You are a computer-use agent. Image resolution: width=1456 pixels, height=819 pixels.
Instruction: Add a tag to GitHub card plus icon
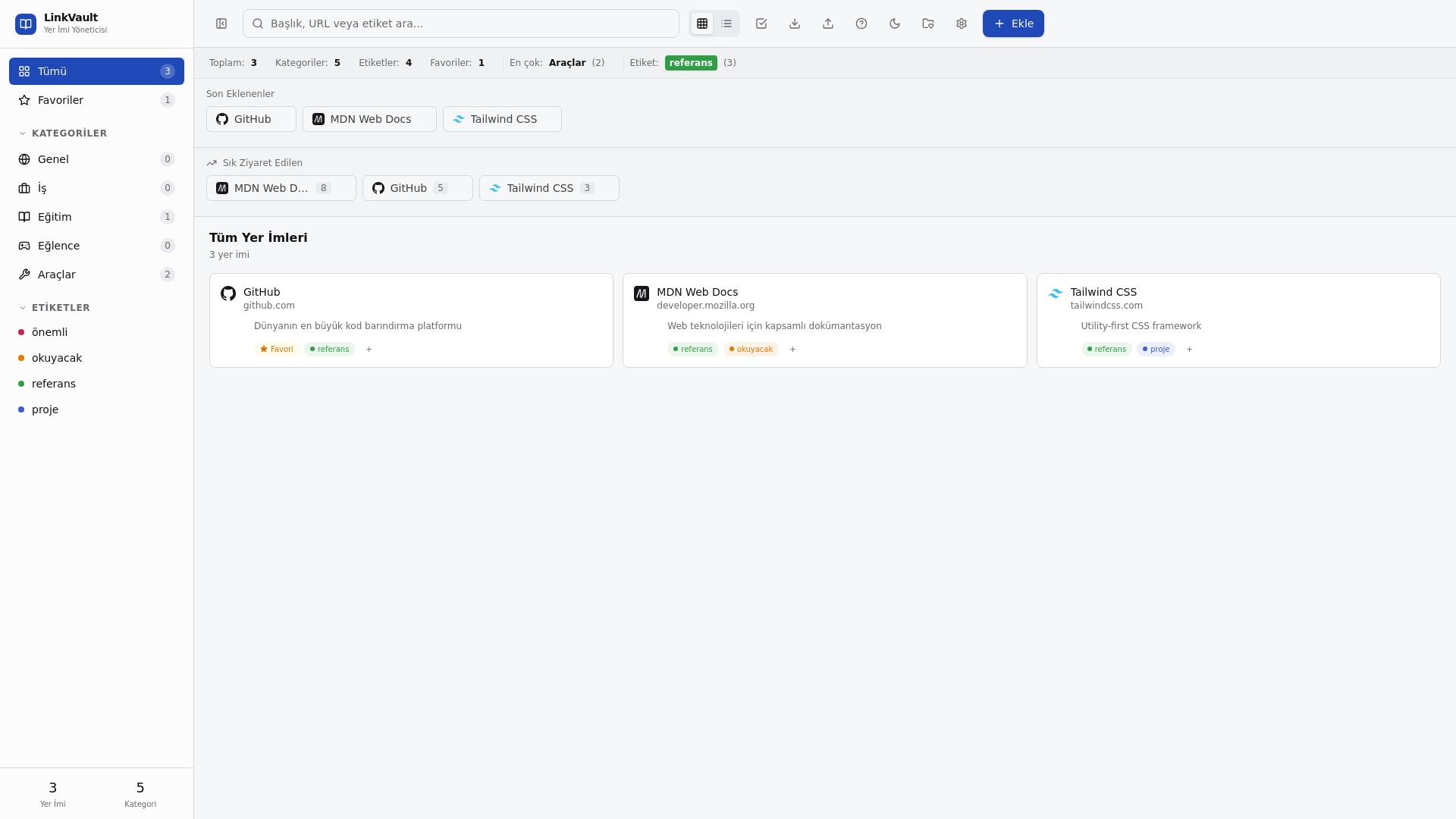[x=369, y=350]
